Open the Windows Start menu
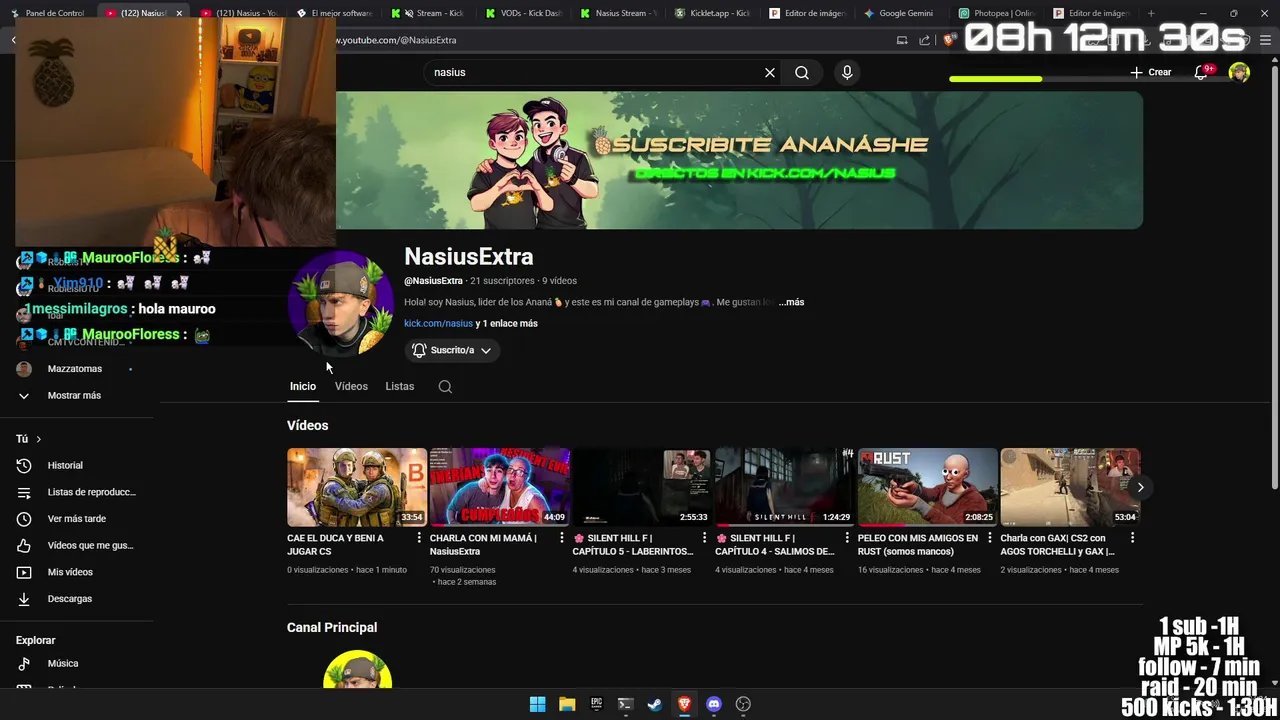This screenshot has width=1280, height=720. 537,704
